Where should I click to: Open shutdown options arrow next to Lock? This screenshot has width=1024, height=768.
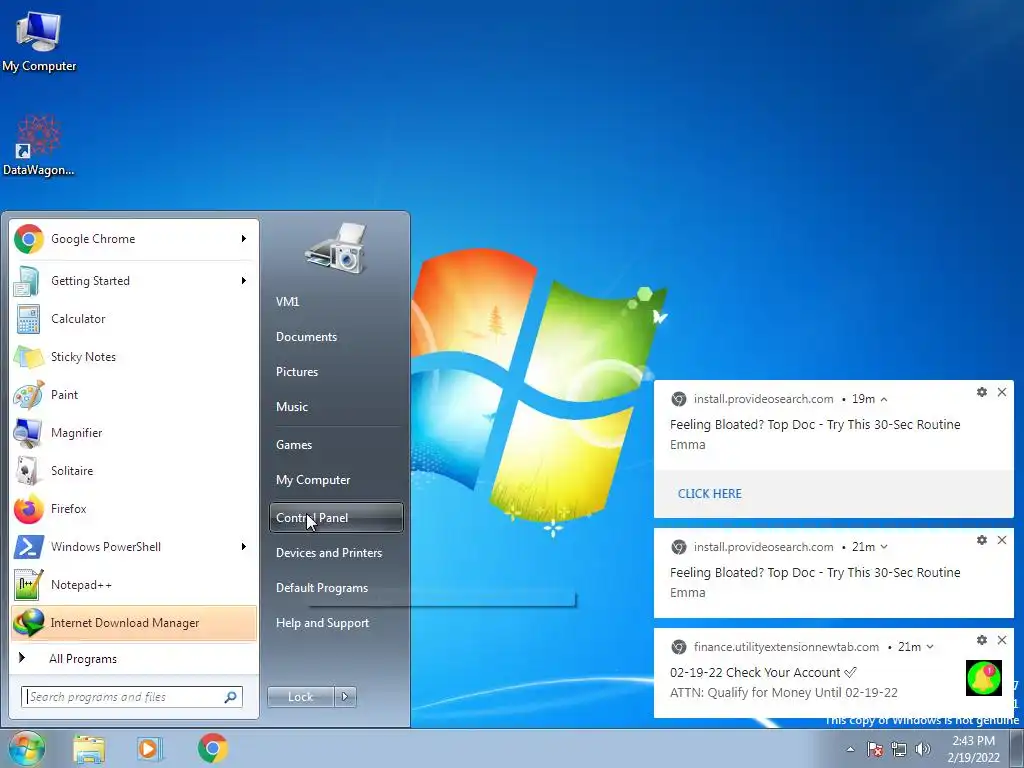coord(345,697)
